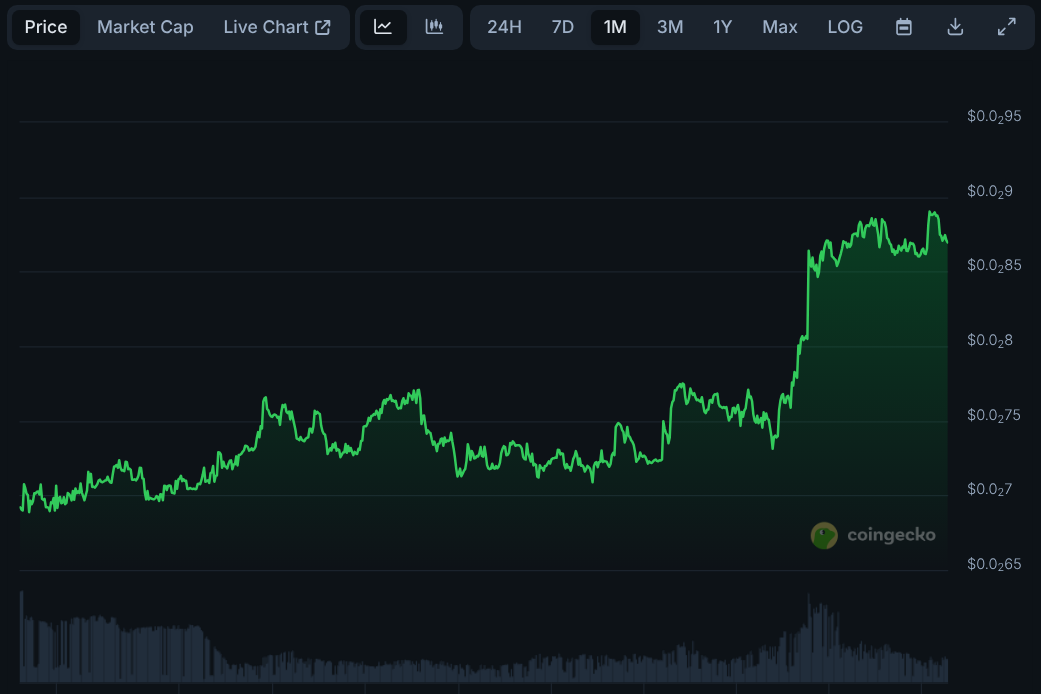The image size is (1041, 694).
Task: Switch to the Market Cap tab
Action: pyautogui.click(x=145, y=27)
